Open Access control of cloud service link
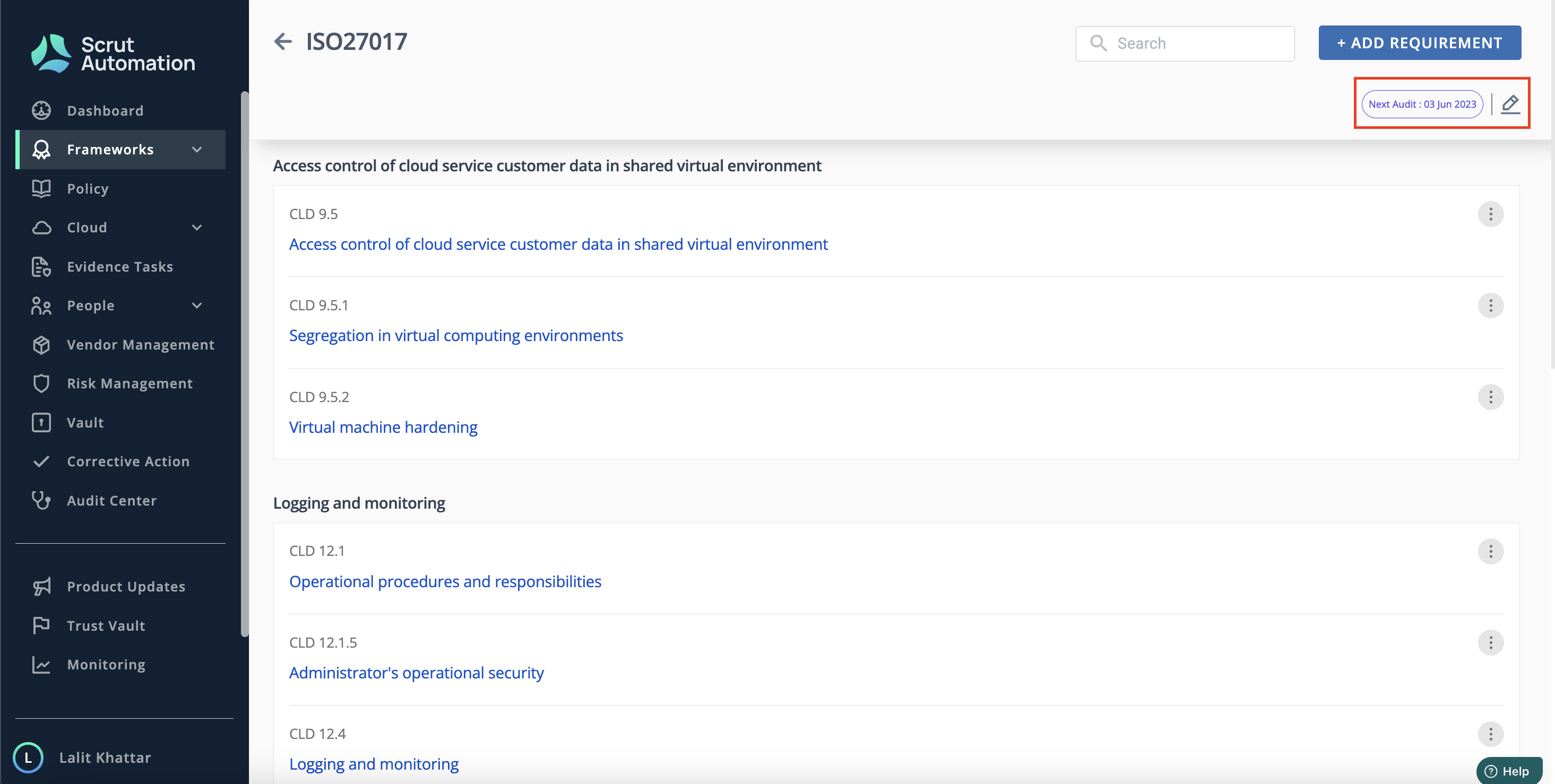The height and width of the screenshot is (784, 1555). click(558, 244)
